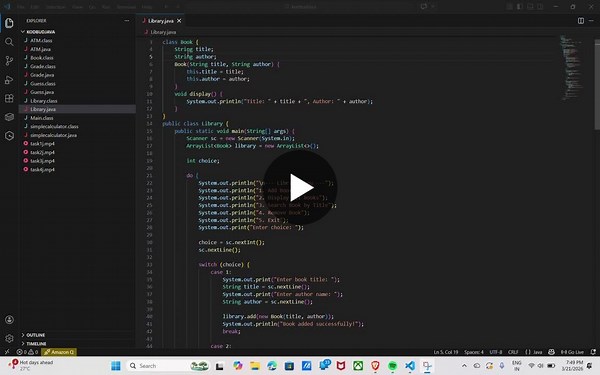This screenshot has width=600, height=375.
Task: Open ATM.java in the explorer
Action: (40, 49)
